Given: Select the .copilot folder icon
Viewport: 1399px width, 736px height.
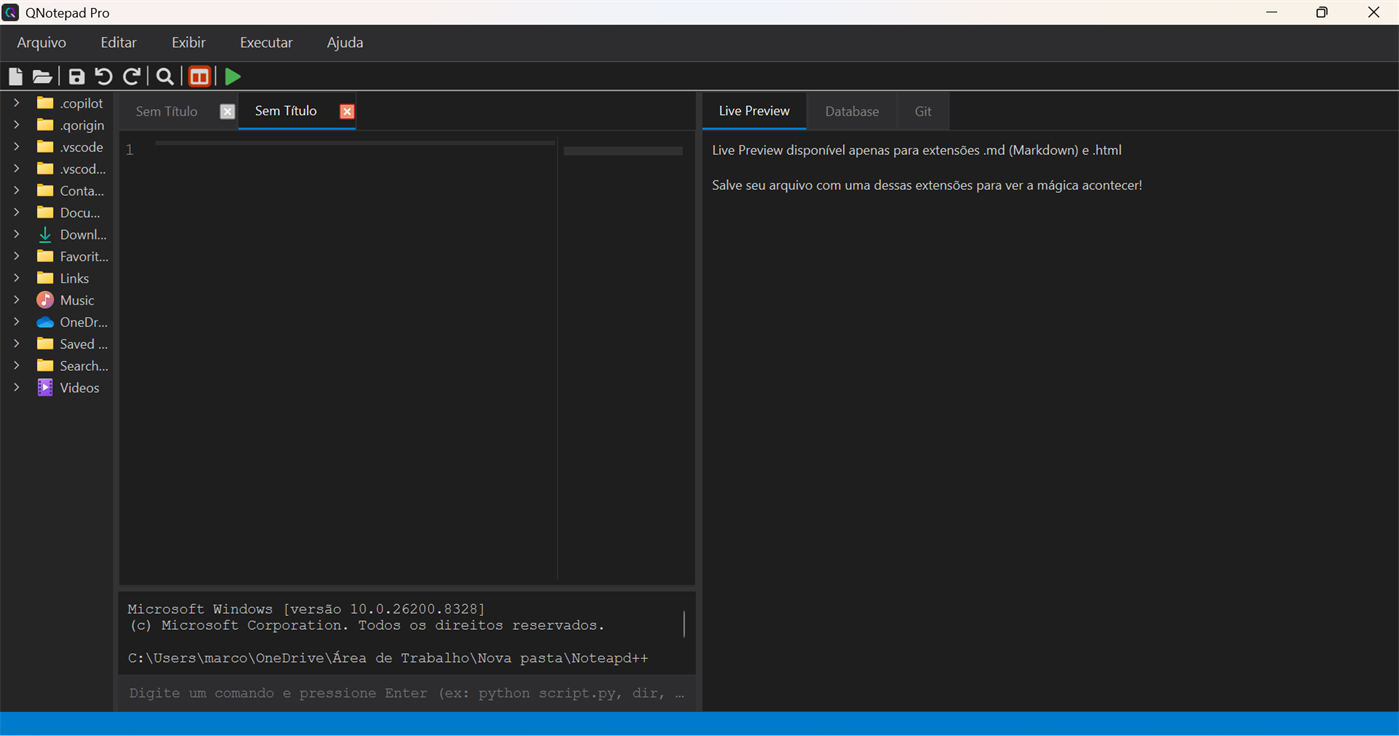Looking at the screenshot, I should pyautogui.click(x=45, y=103).
